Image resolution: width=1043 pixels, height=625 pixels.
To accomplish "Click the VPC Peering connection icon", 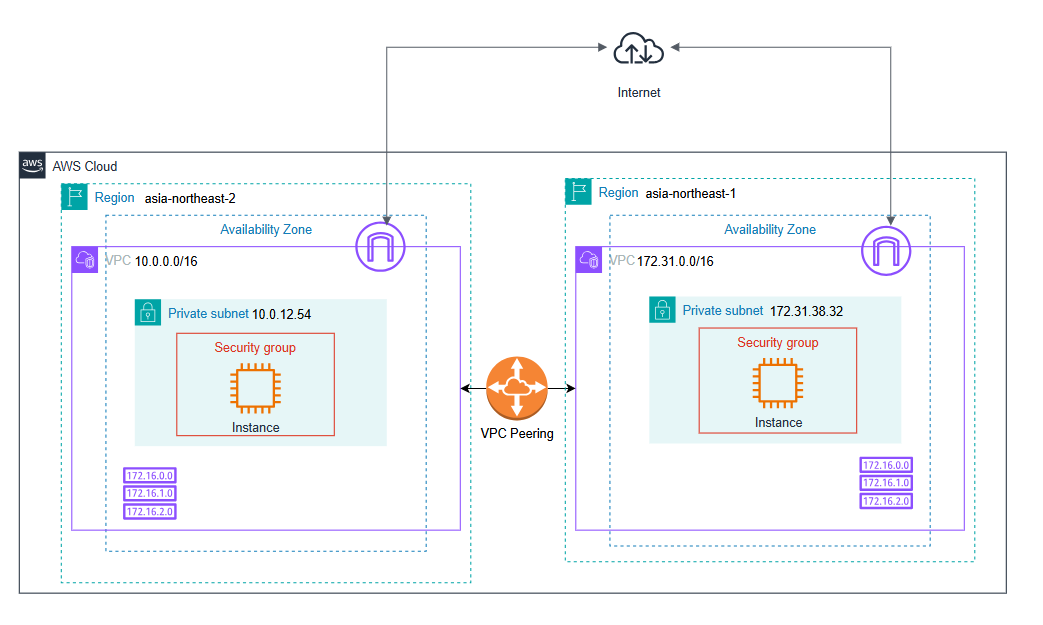I will click(x=516, y=390).
